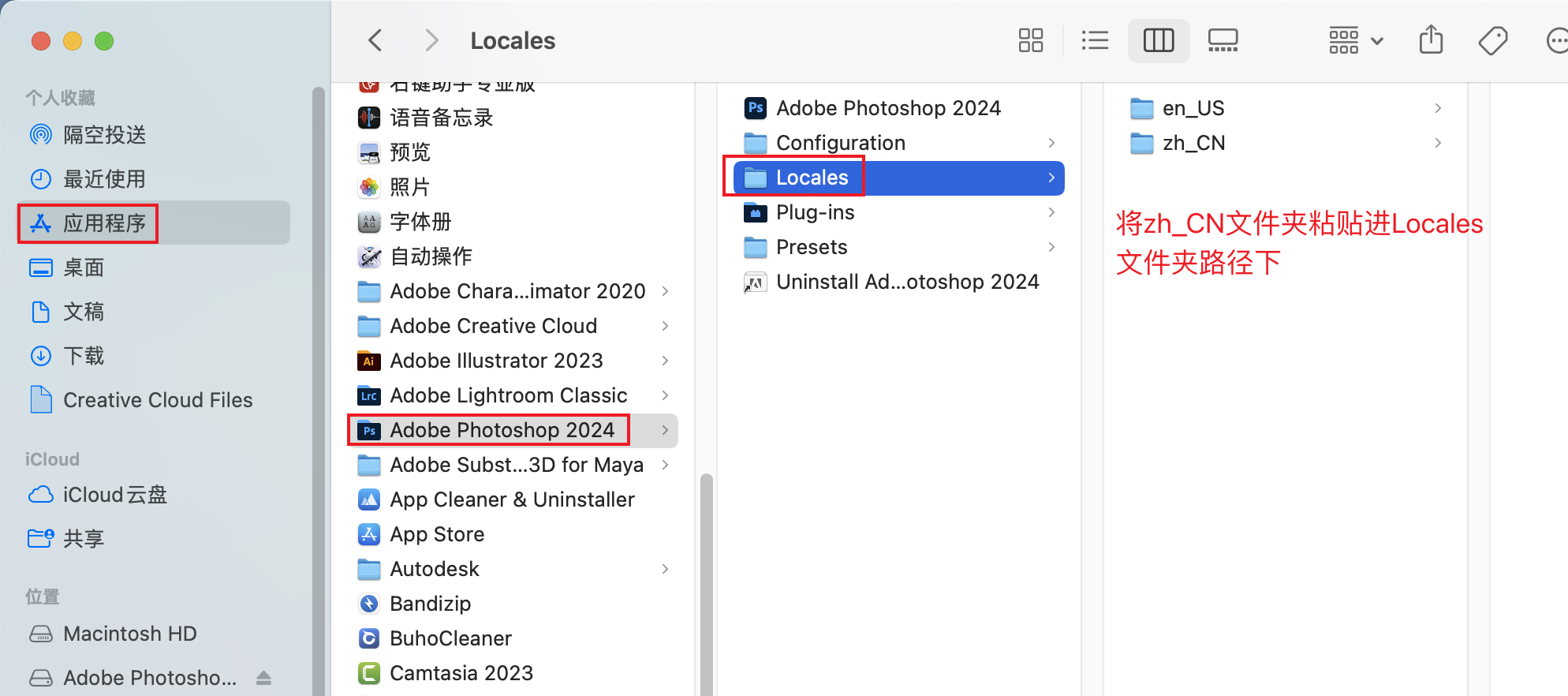Select the 字体册 app
1568x696 pixels.
point(513,222)
